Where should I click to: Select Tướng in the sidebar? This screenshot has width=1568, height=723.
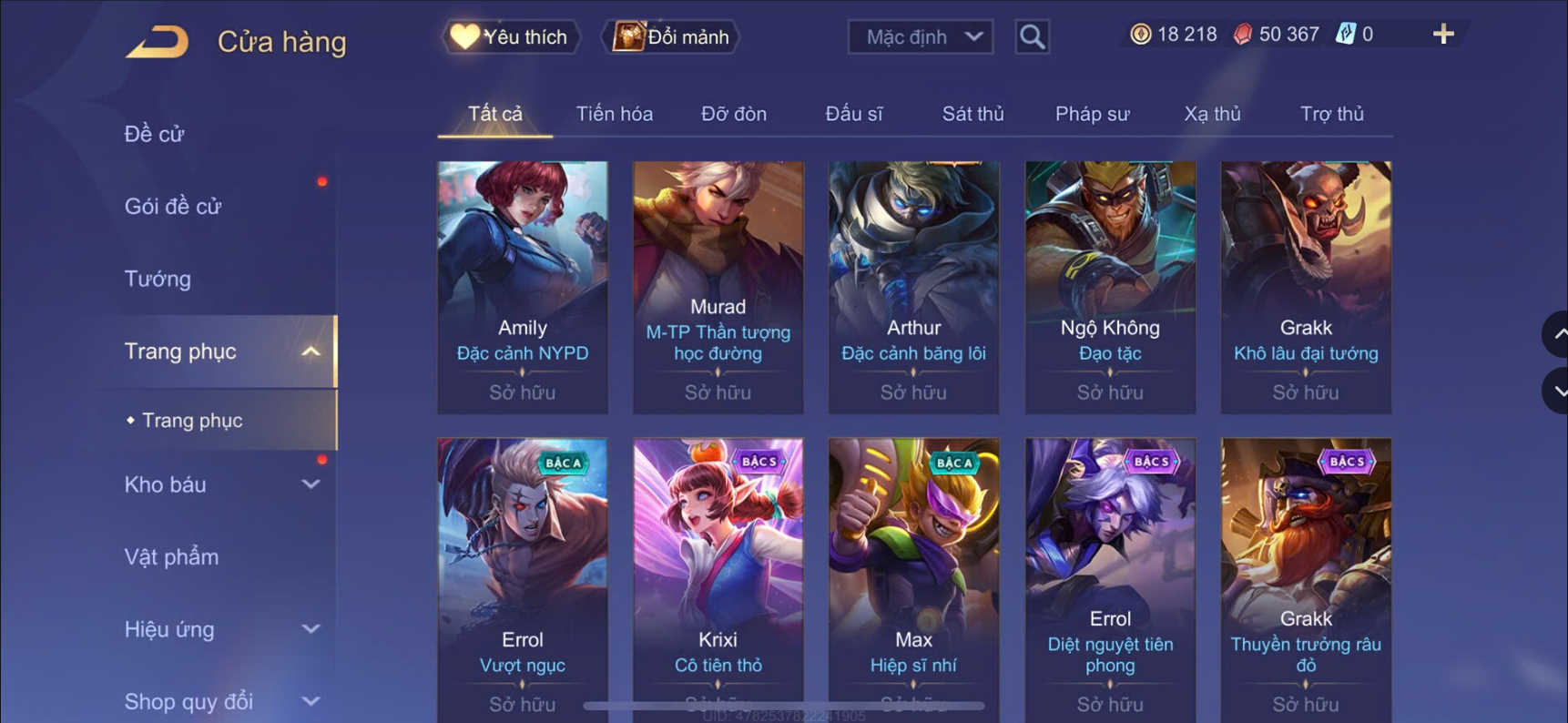coord(158,279)
